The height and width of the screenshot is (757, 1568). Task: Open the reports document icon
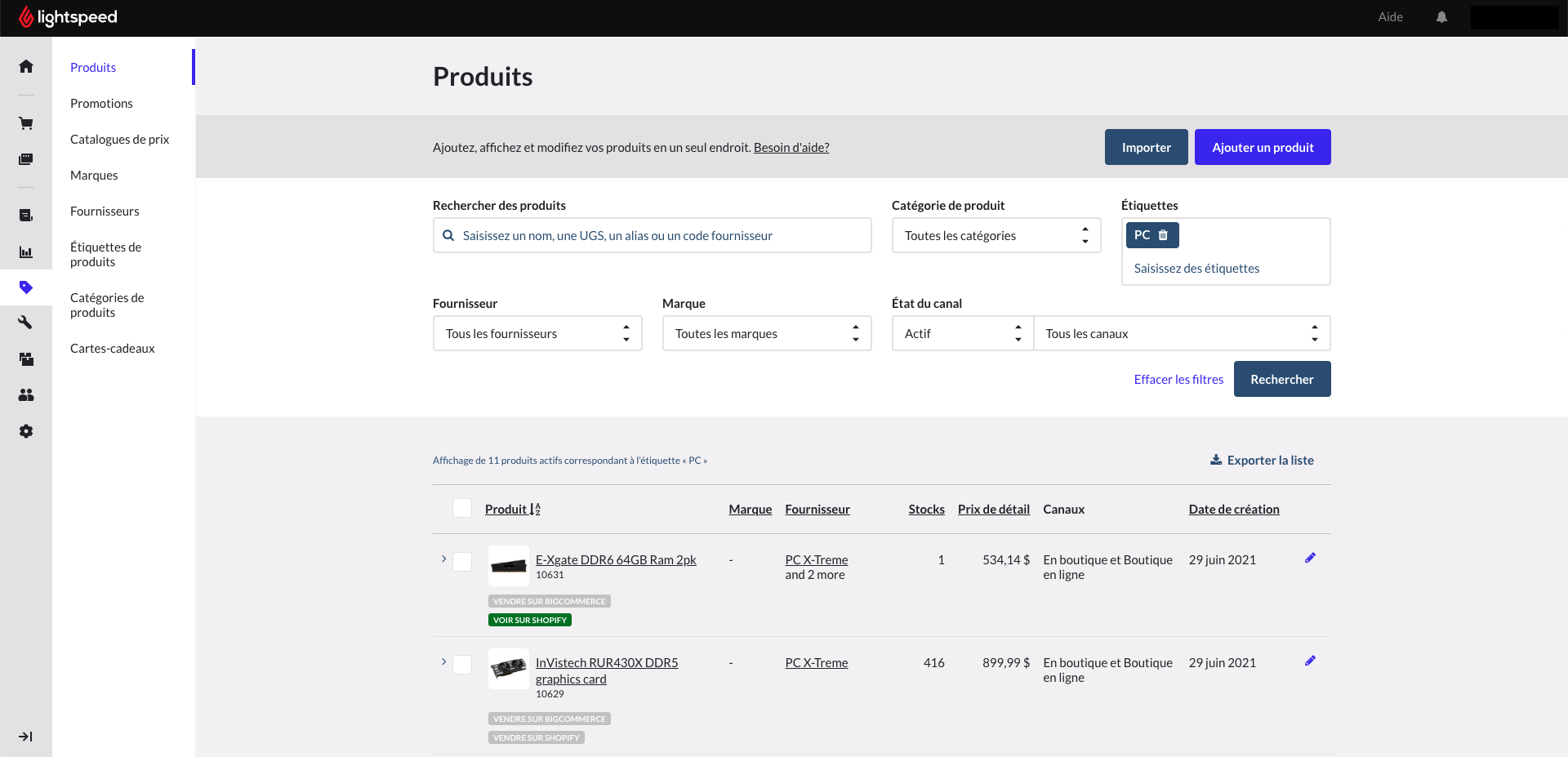pos(25,216)
